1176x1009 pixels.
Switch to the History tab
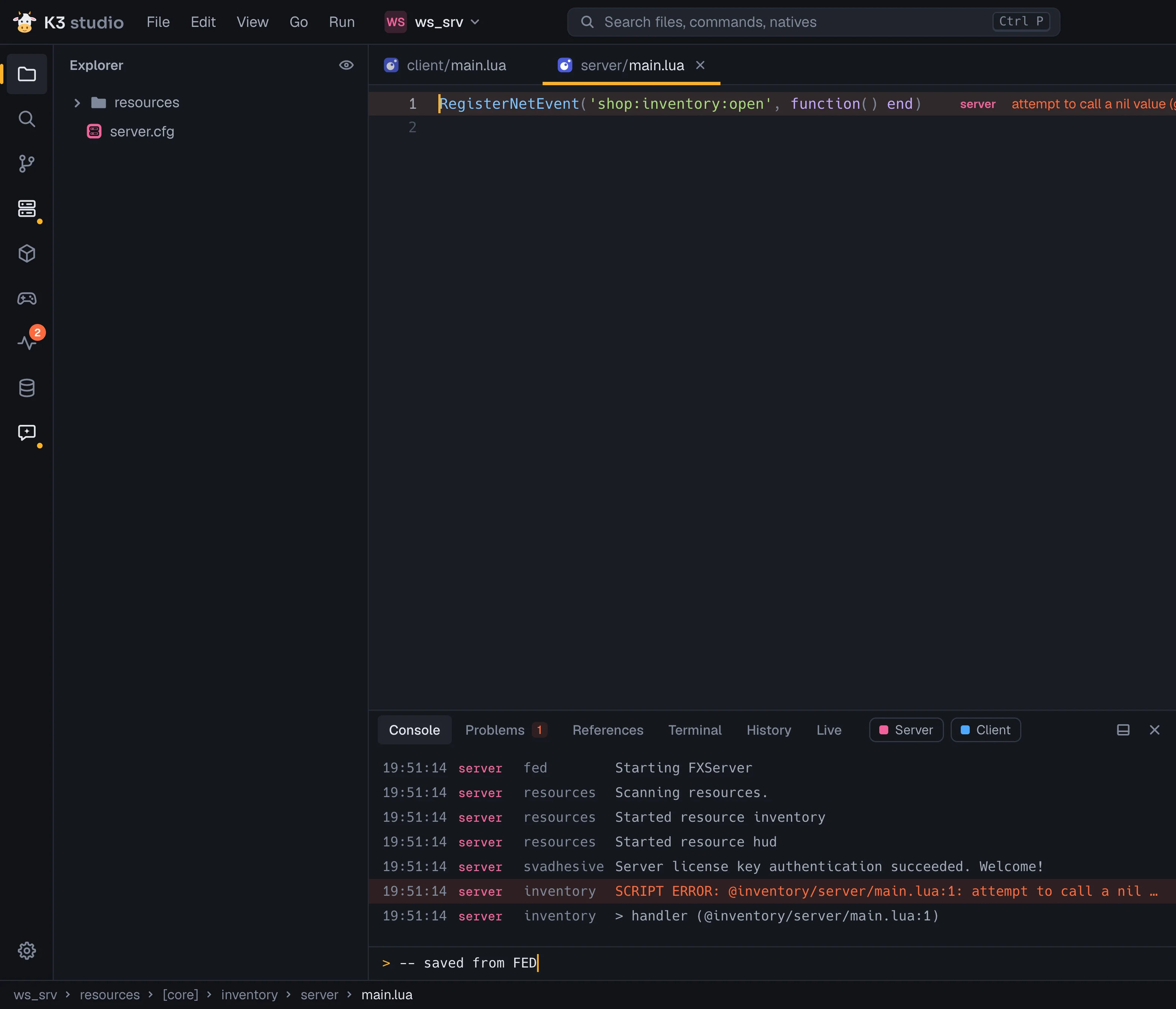pyautogui.click(x=768, y=730)
